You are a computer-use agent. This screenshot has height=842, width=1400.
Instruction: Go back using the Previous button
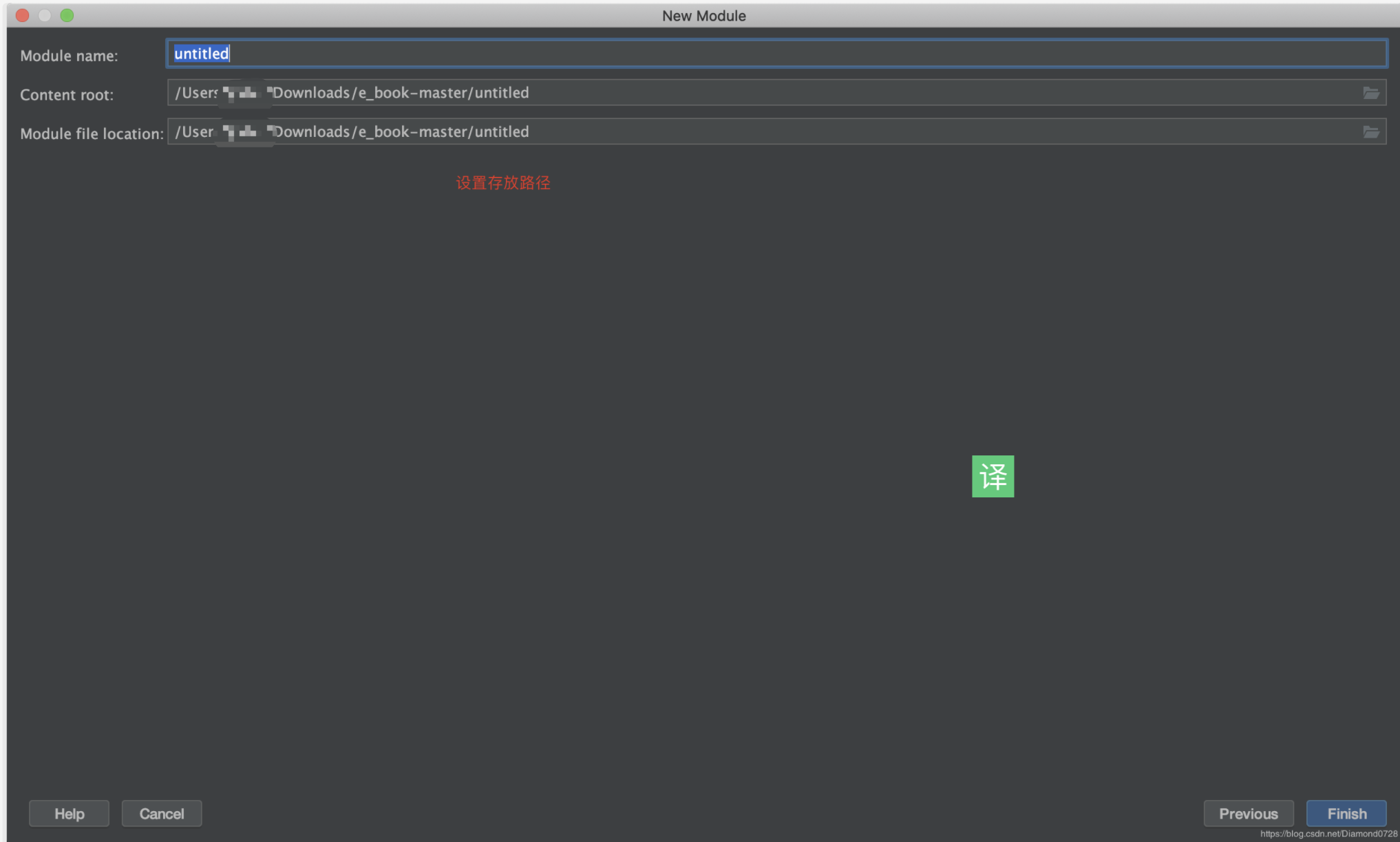[x=1249, y=813]
